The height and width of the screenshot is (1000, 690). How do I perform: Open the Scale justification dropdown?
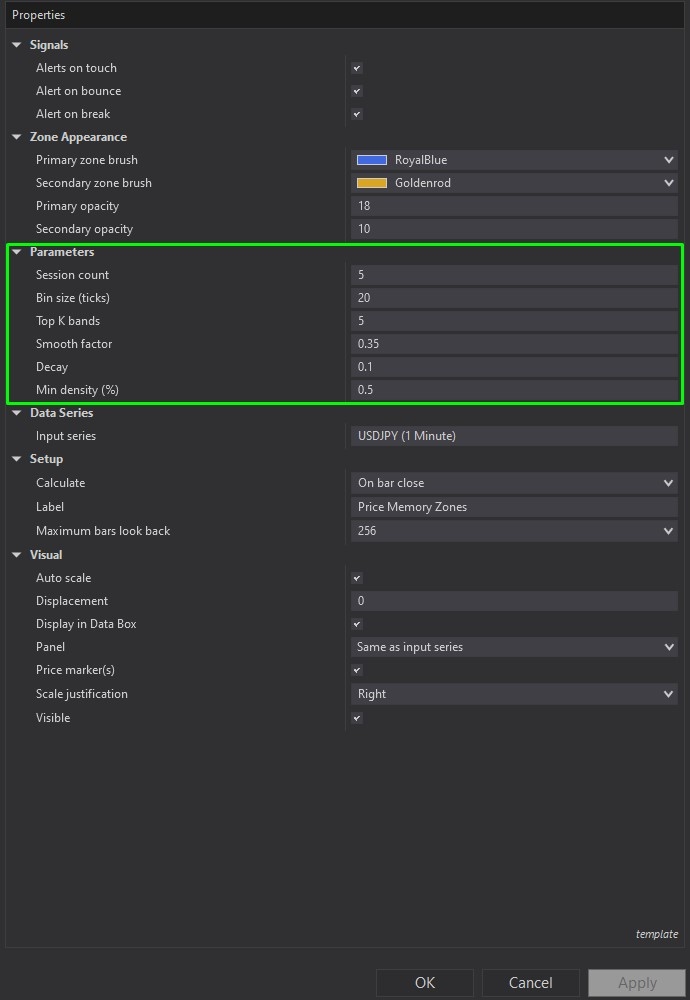[668, 694]
